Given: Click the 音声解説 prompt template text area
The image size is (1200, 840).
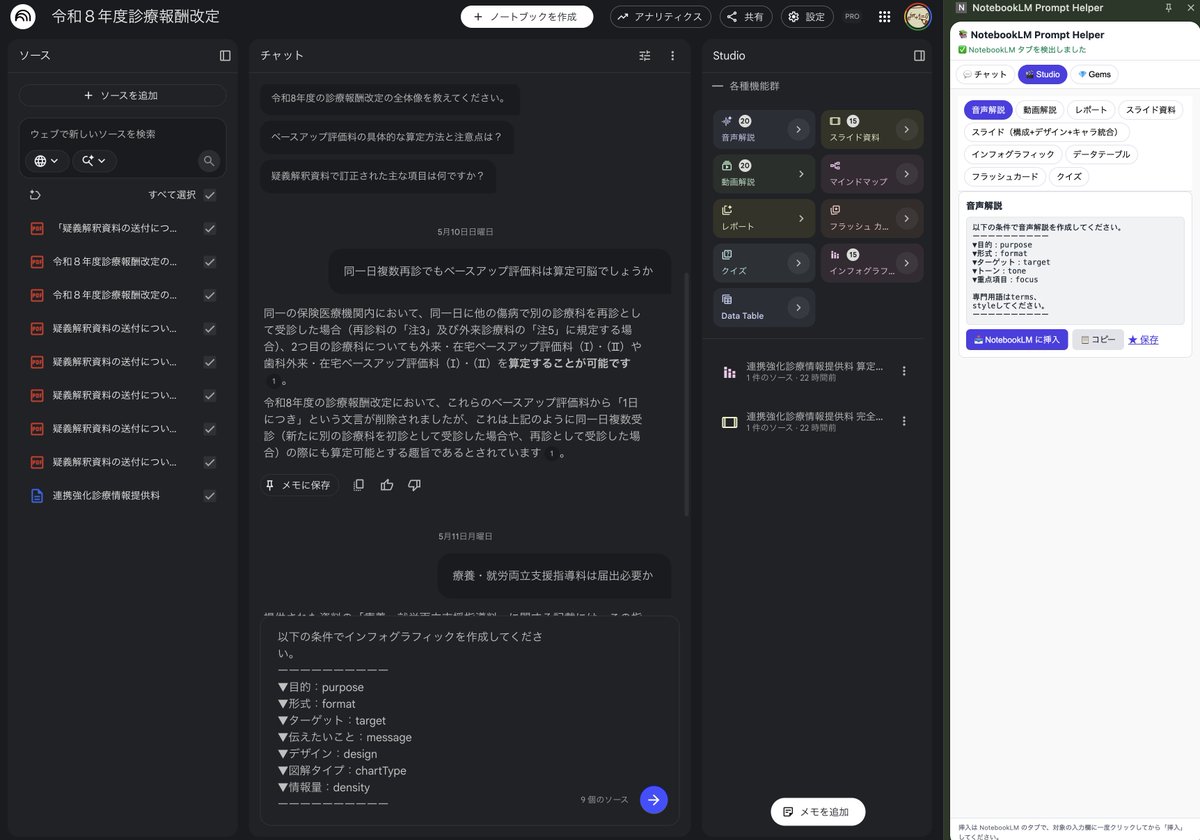Looking at the screenshot, I should point(1075,270).
